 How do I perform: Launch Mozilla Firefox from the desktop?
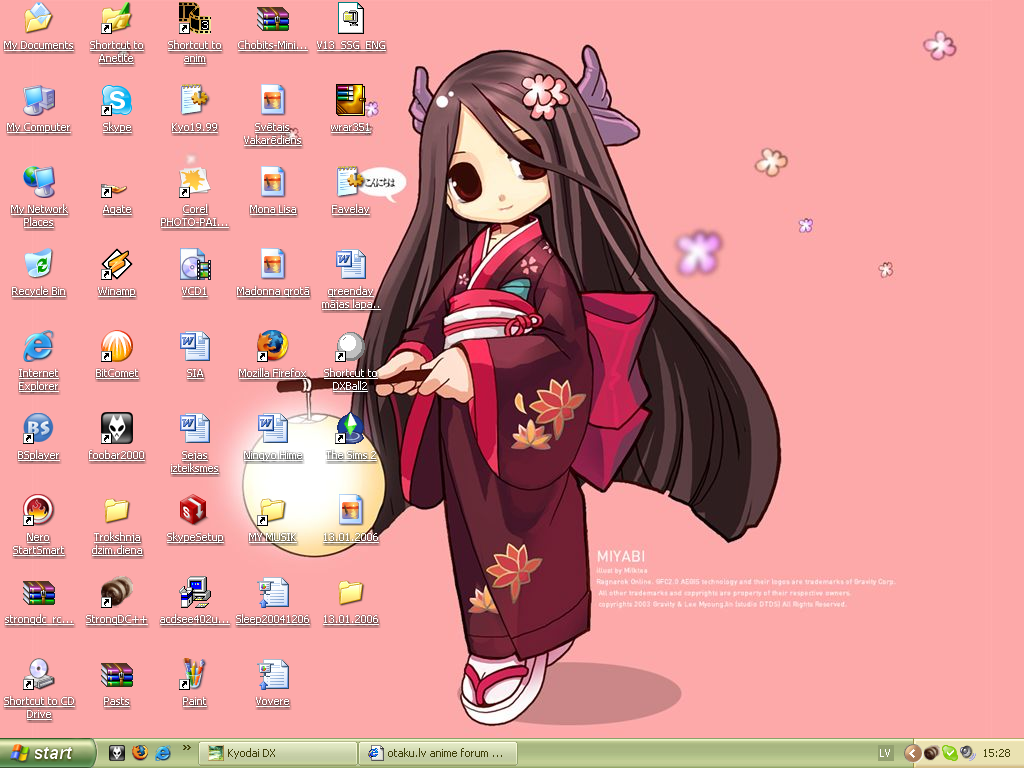[273, 346]
